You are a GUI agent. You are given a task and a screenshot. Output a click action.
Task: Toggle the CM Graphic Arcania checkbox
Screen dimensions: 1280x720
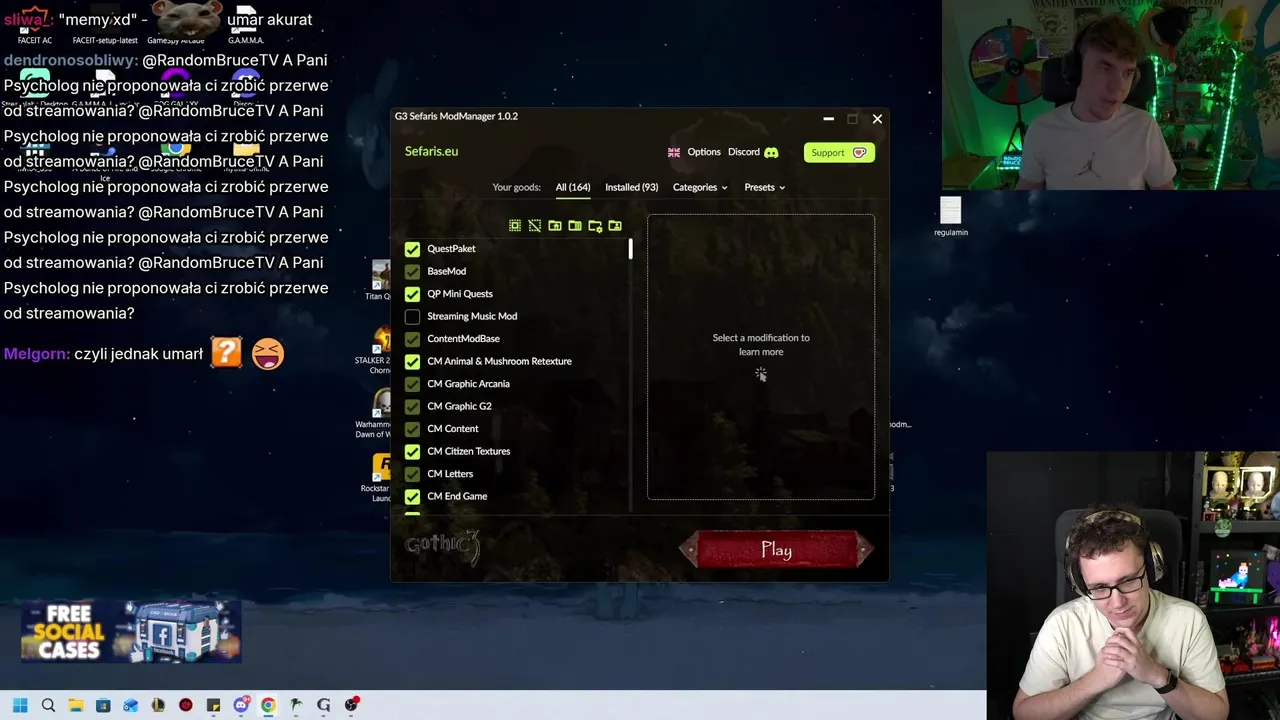click(412, 384)
